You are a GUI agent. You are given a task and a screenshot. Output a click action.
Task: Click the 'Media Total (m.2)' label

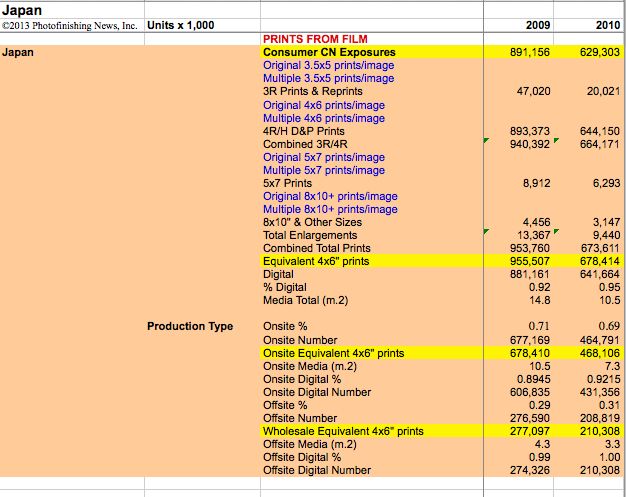(305, 300)
